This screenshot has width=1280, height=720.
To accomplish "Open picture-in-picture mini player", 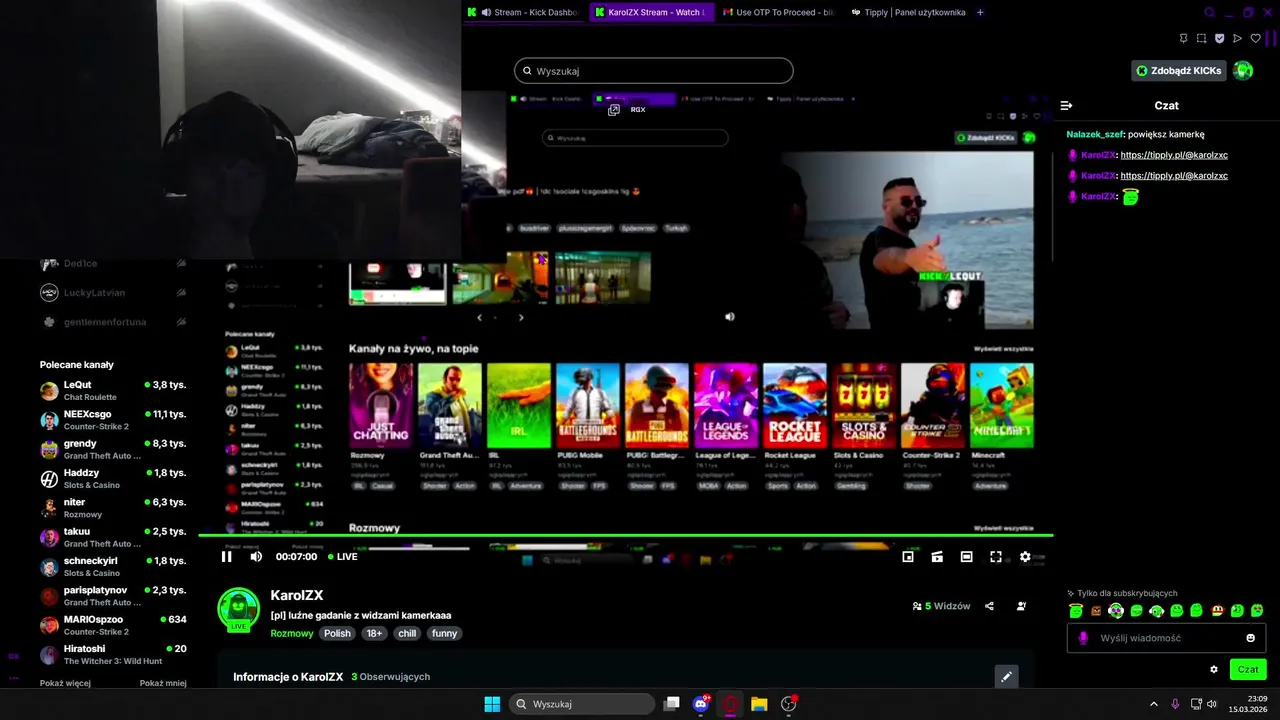I will click(x=908, y=557).
